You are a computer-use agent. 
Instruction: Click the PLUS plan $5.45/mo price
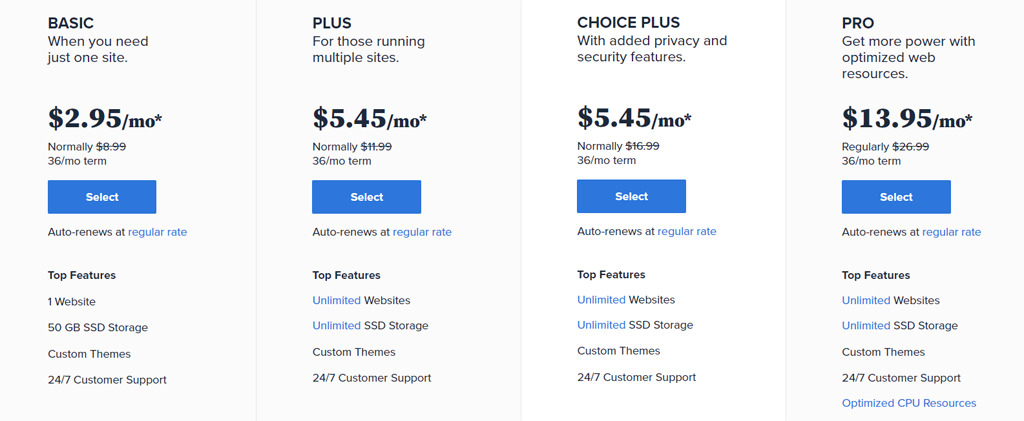[370, 118]
